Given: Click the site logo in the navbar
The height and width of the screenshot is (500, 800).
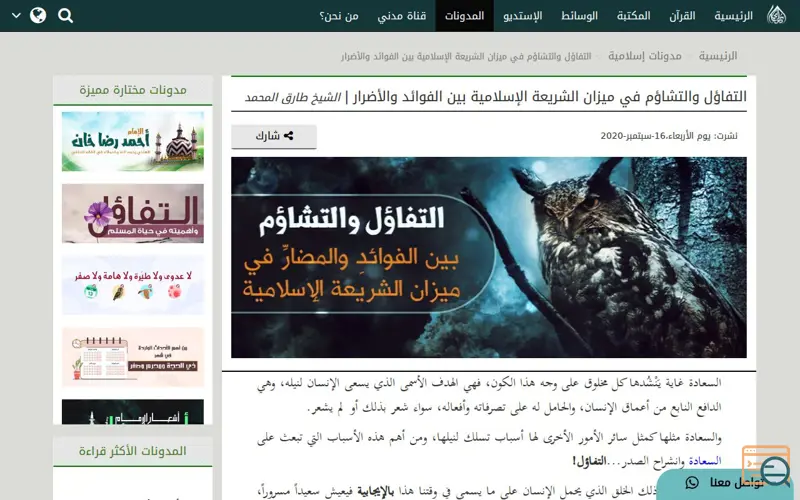Looking at the screenshot, I should click(776, 15).
